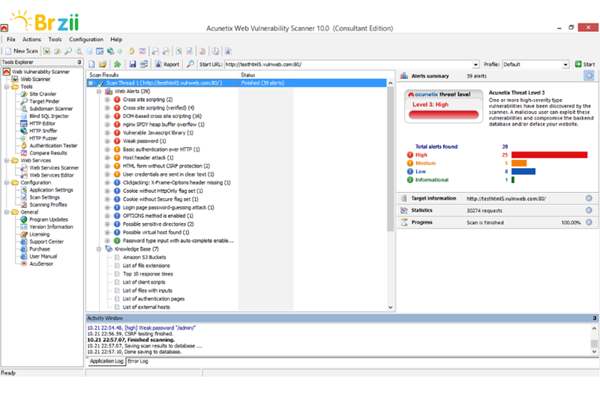Open the Configuration menu

pyautogui.click(x=86, y=39)
